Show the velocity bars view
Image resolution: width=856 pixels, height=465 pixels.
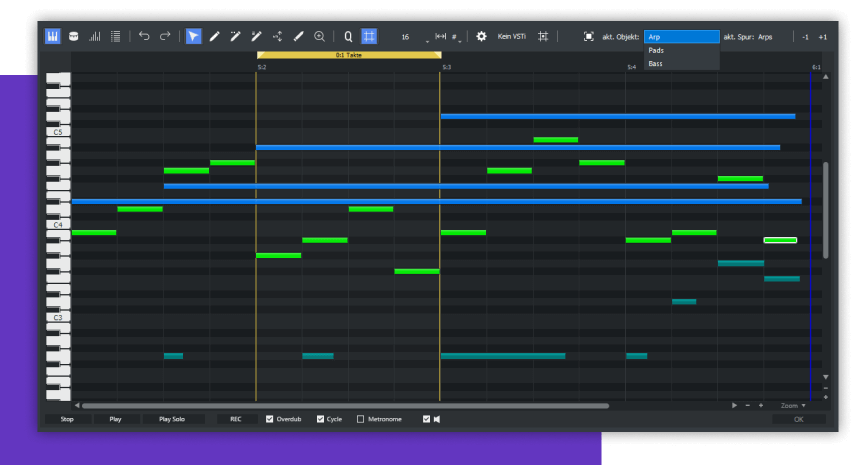(x=94, y=36)
